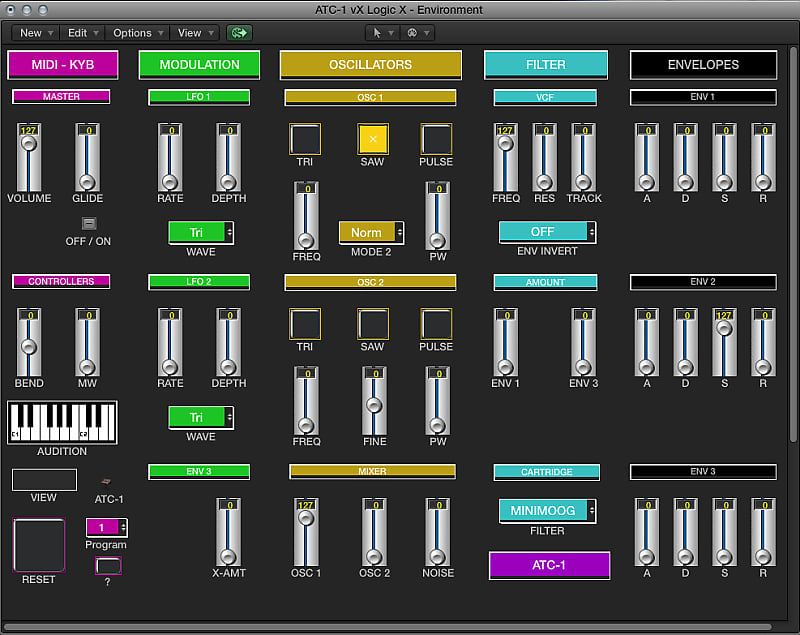Click the MIDI out circle icon in toolbar
The width and height of the screenshot is (800, 635).
coord(412,32)
